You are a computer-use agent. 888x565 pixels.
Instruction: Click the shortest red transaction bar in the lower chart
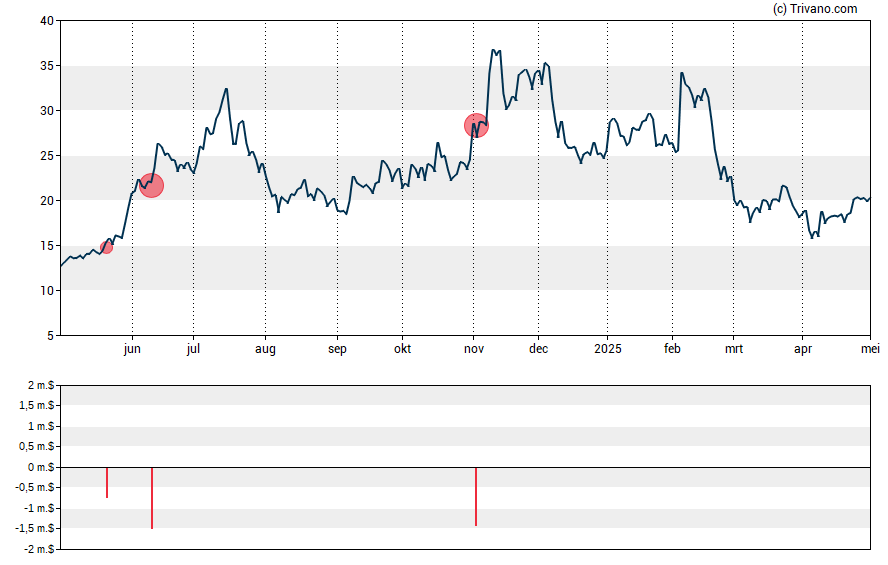tap(107, 482)
